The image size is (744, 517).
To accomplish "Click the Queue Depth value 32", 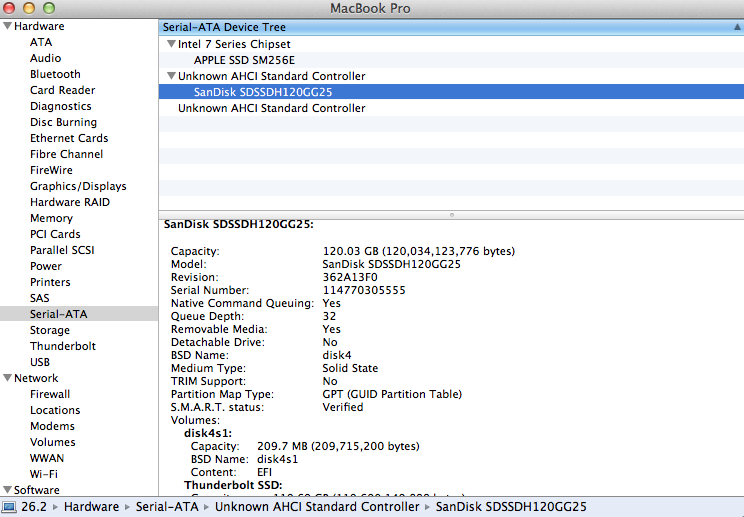I will tap(329, 316).
